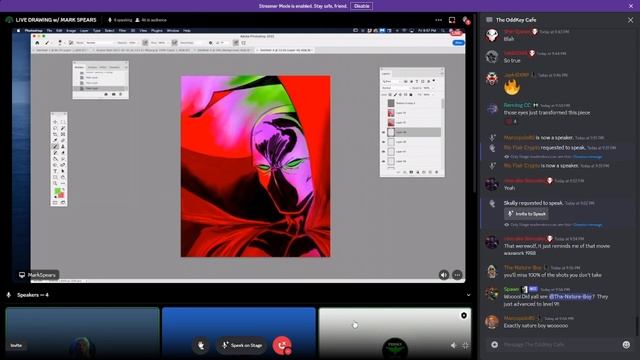Select the highlighted Brush tool in toolbox

click(55, 147)
